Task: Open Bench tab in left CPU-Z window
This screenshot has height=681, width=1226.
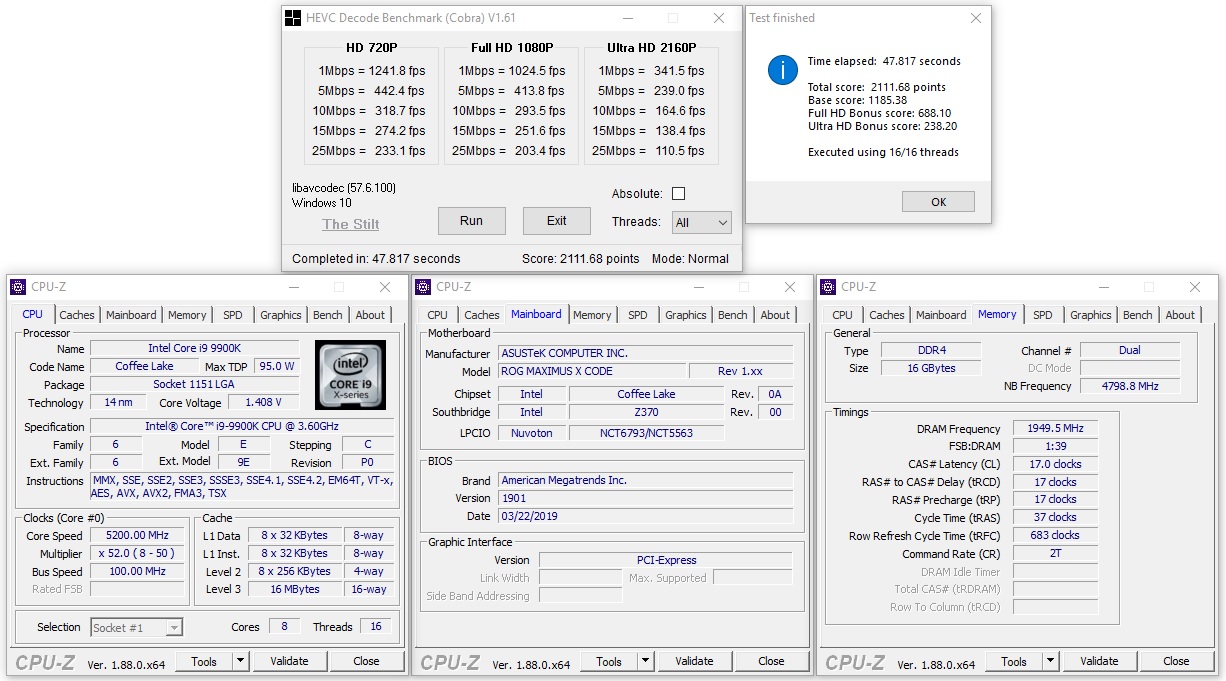Action: (328, 315)
